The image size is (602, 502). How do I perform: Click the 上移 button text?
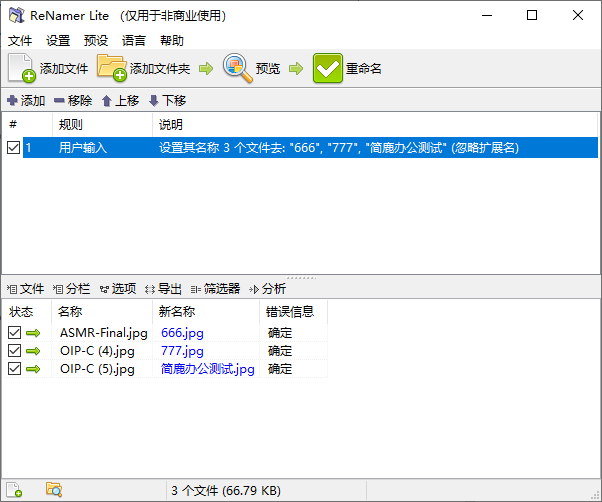(x=127, y=101)
